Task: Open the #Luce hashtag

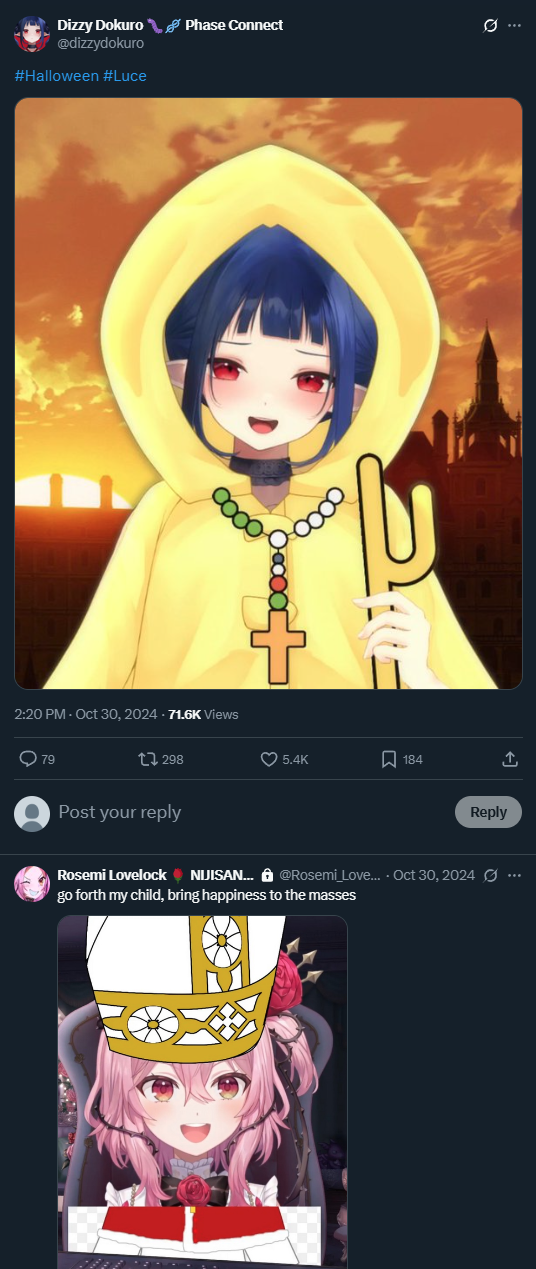Action: click(x=125, y=75)
